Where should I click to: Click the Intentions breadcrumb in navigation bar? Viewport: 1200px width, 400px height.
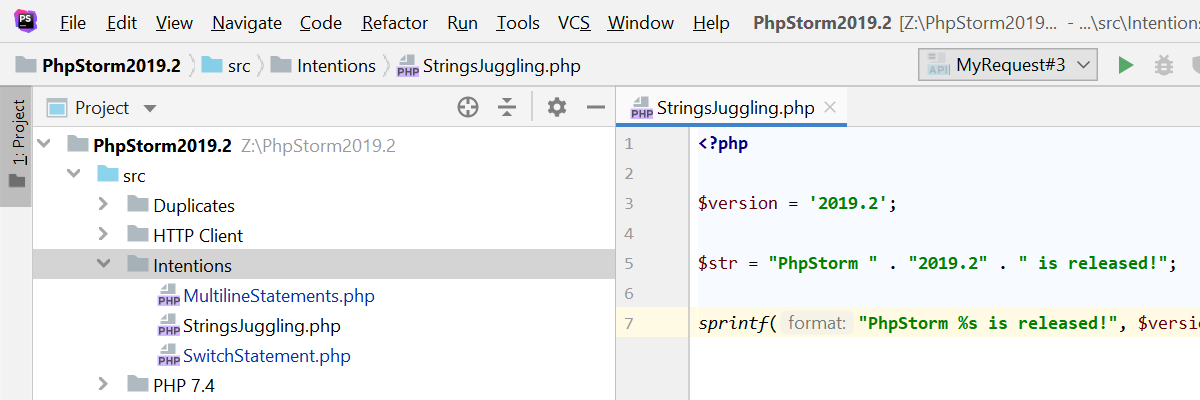point(336,66)
